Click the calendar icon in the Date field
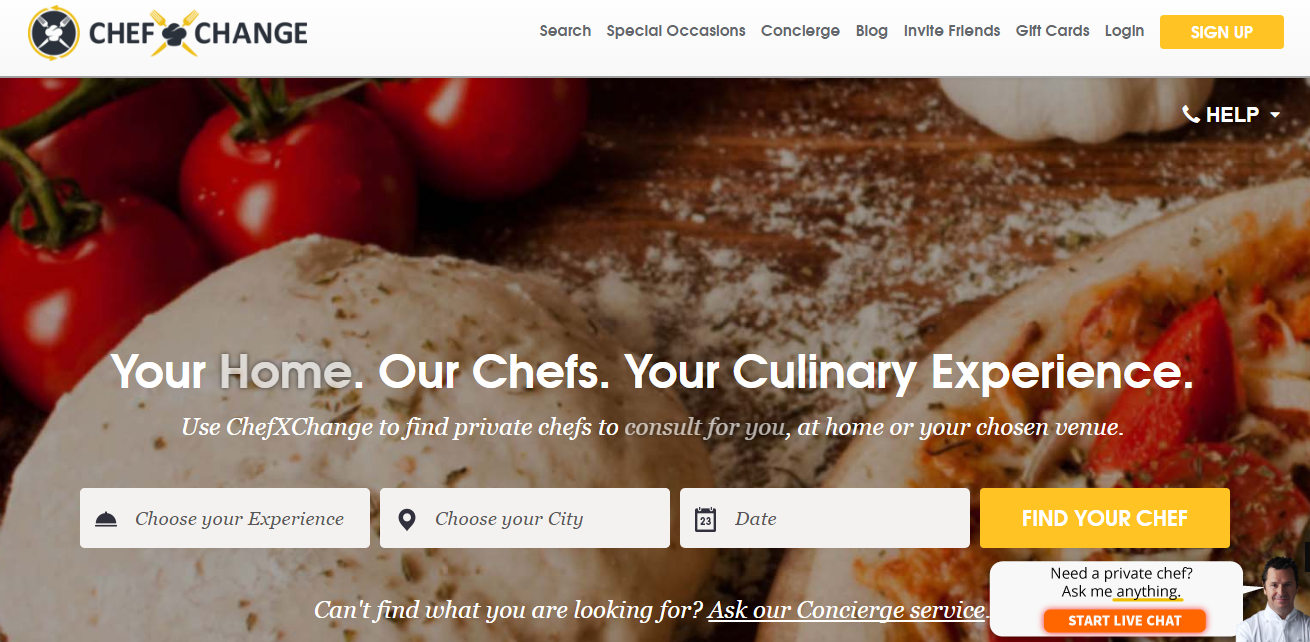 pyautogui.click(x=706, y=519)
